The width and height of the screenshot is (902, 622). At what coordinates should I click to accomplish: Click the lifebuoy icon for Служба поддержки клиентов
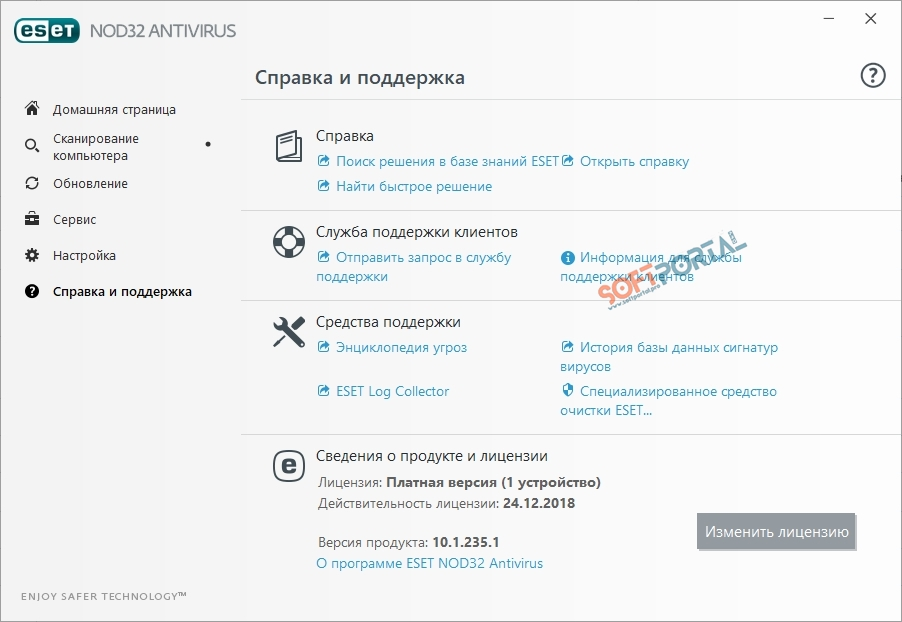tap(289, 242)
